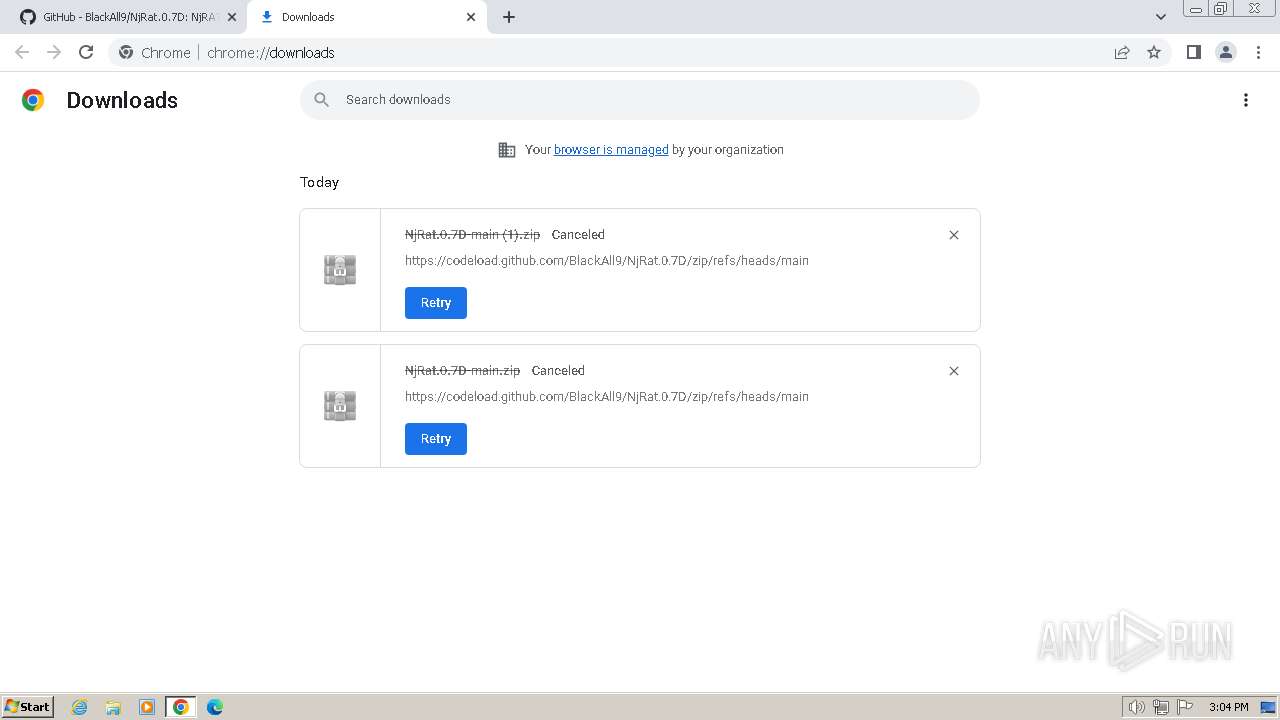Click the codeload URL under NjRat.0.7D-main (1).zip
Viewport: 1280px width, 720px height.
tap(607, 261)
